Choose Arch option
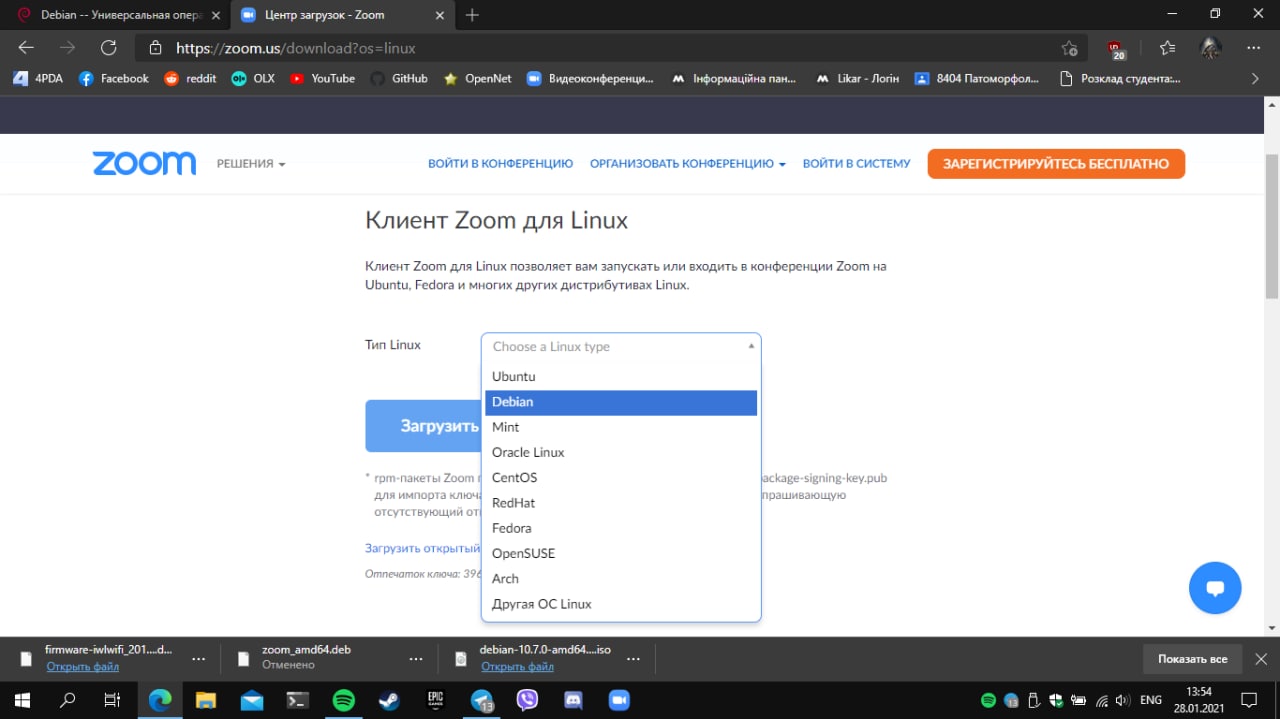This screenshot has height=719, width=1280. coord(621,578)
